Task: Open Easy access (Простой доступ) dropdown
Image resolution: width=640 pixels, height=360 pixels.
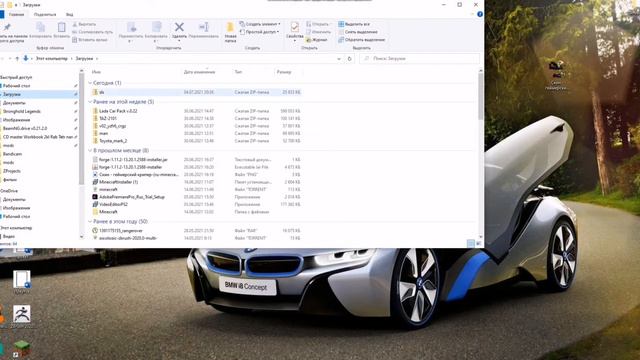Action: [x=260, y=32]
